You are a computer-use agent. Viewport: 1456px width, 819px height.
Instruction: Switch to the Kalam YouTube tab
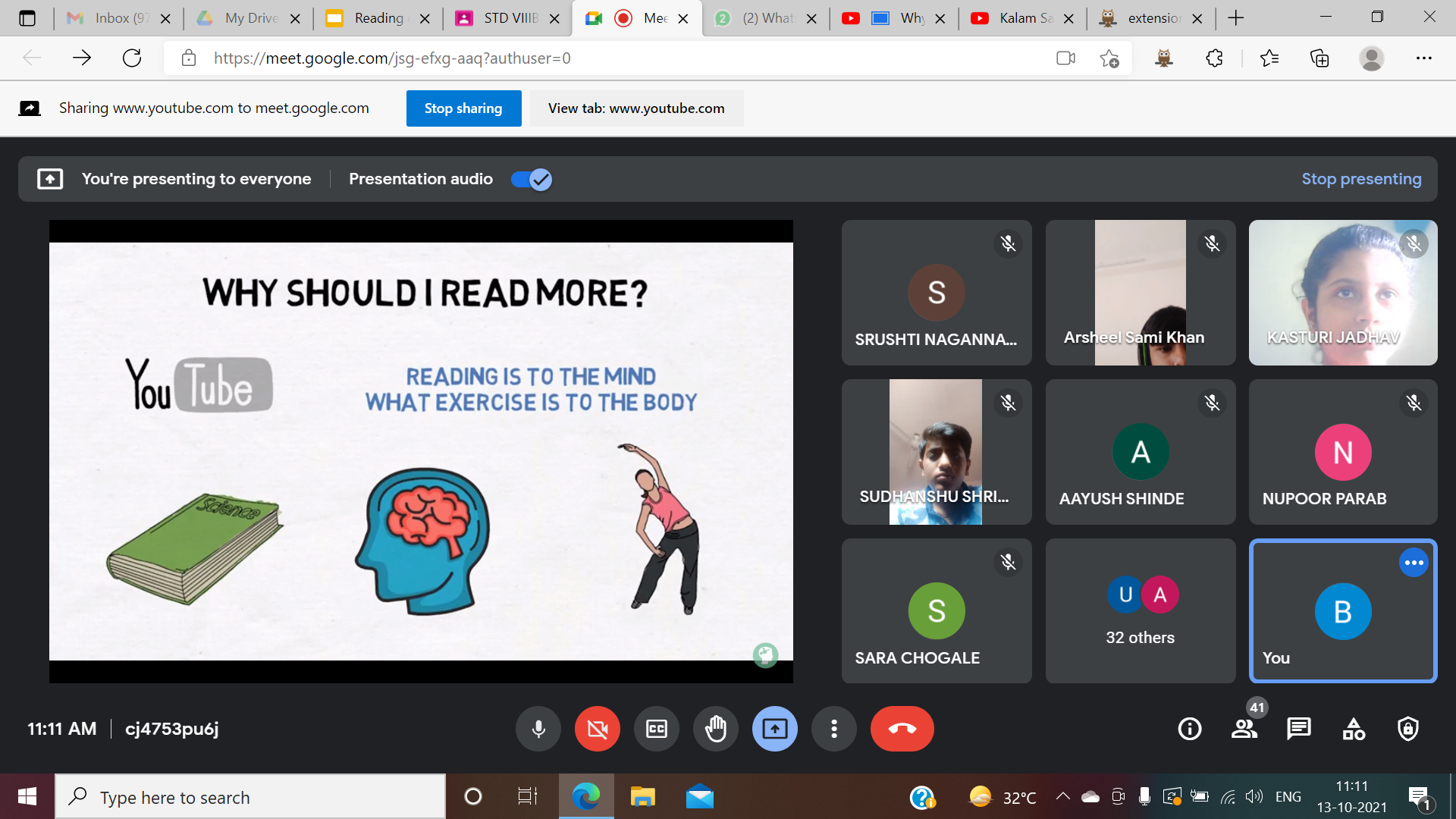click(1024, 18)
